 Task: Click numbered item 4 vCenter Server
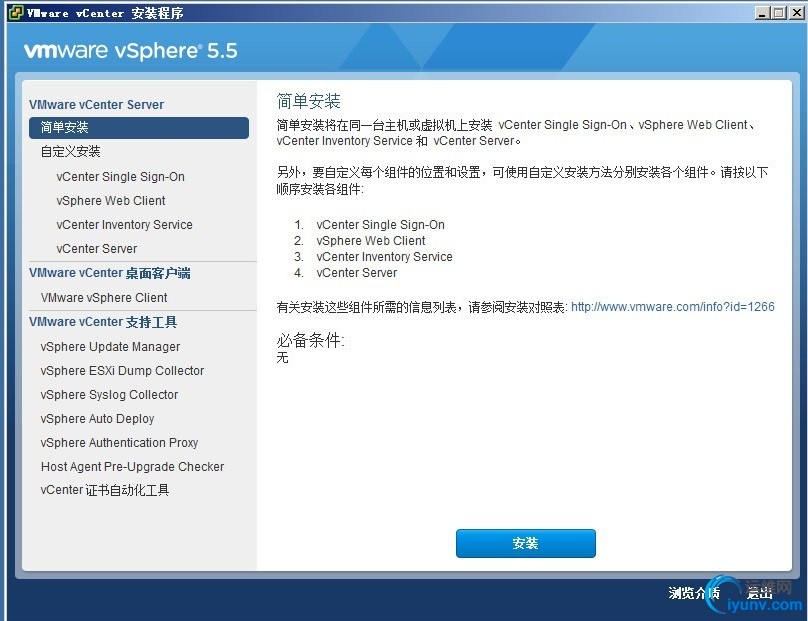coord(357,273)
